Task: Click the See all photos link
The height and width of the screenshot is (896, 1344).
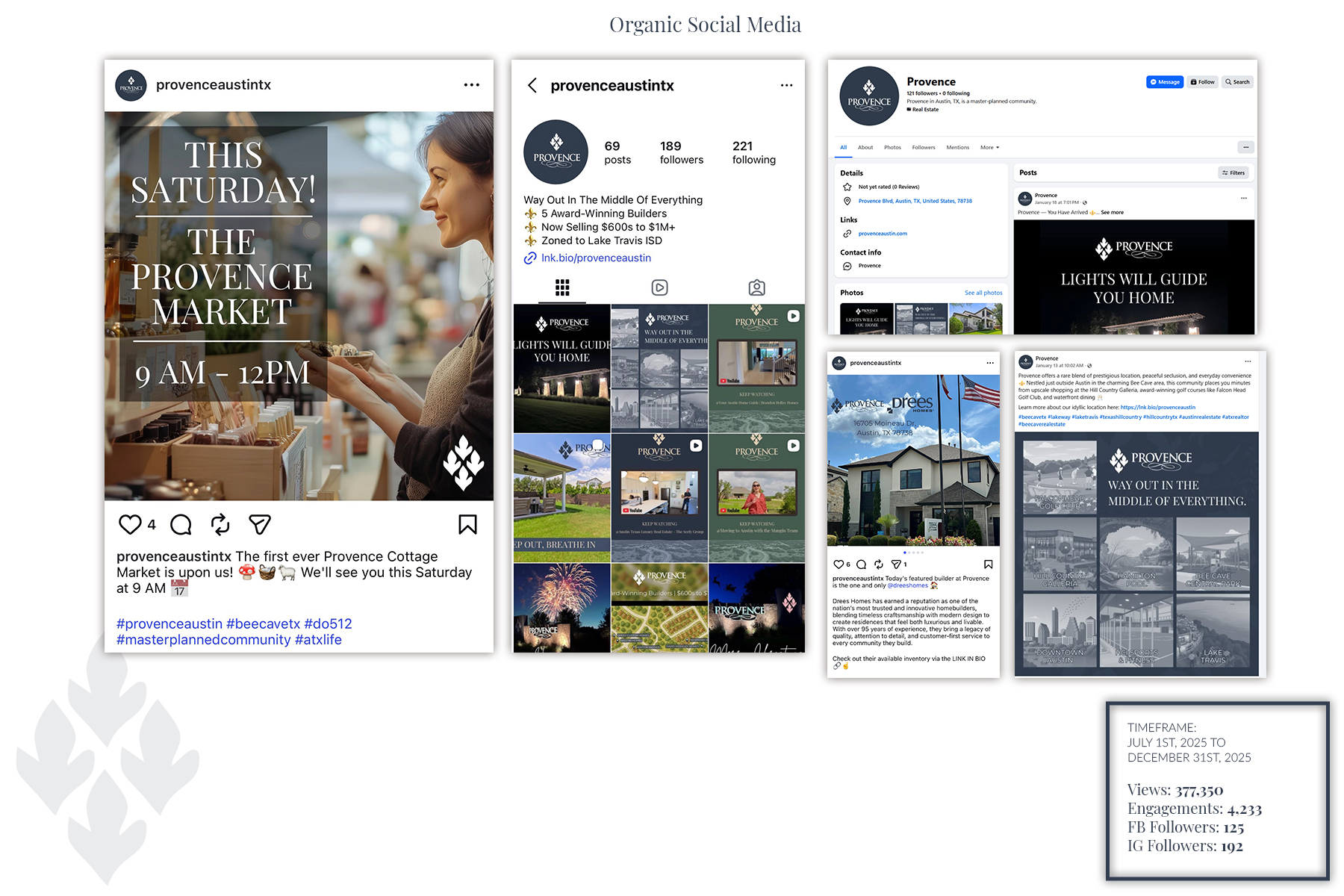Action: [x=983, y=293]
